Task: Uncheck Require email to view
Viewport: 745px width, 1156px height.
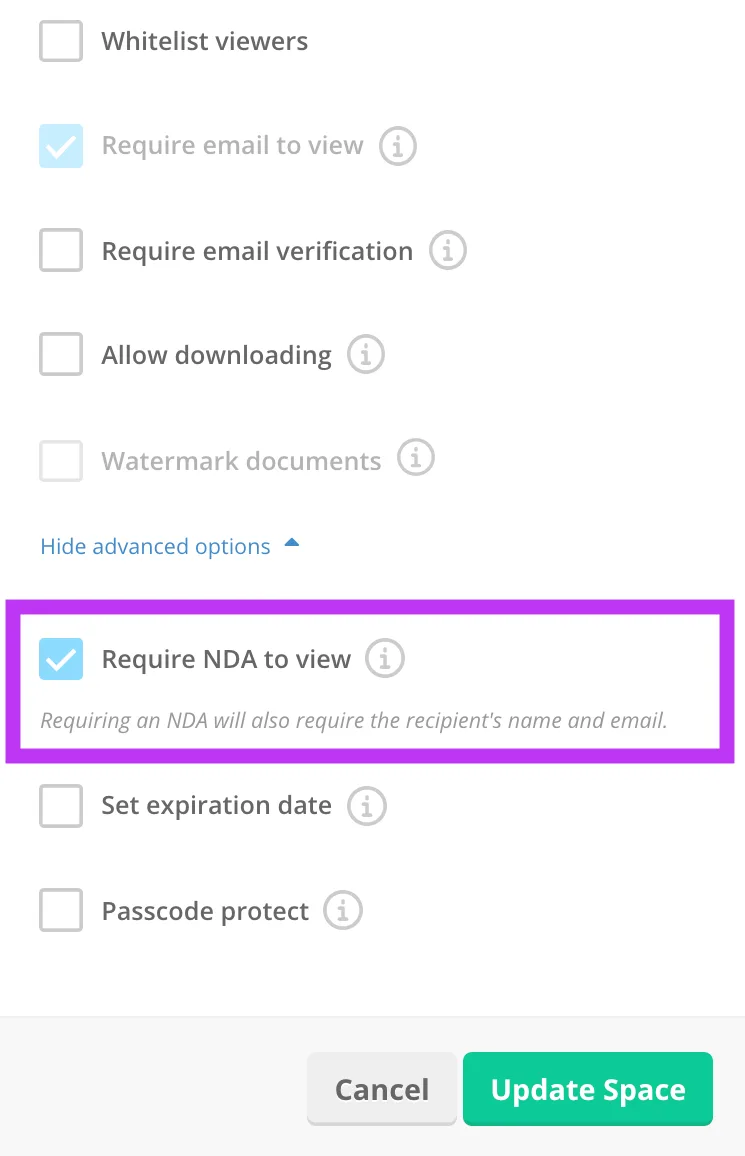Action: pos(61,145)
